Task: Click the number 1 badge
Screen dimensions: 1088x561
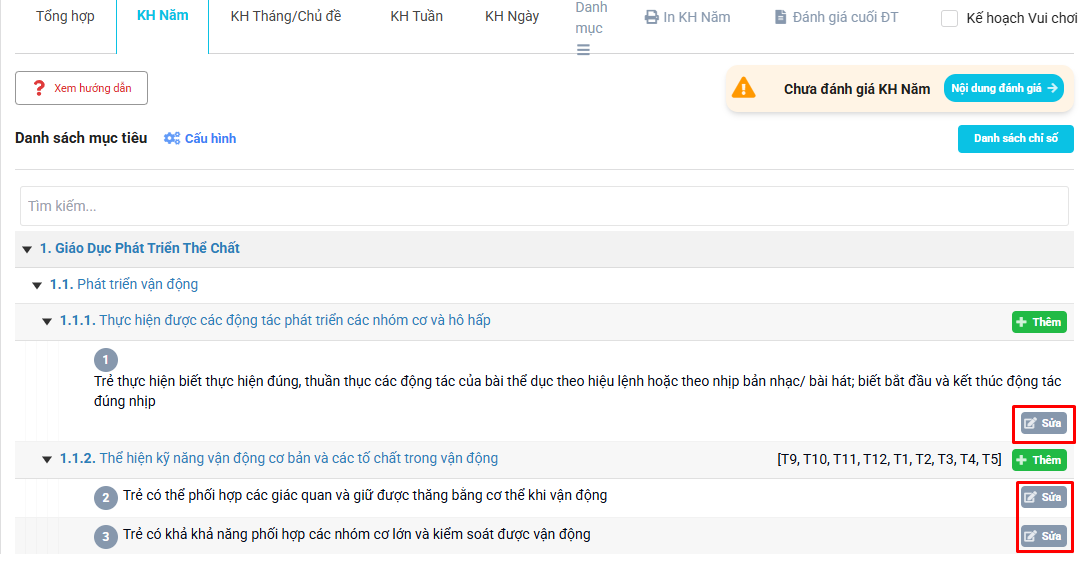Action: click(x=105, y=360)
